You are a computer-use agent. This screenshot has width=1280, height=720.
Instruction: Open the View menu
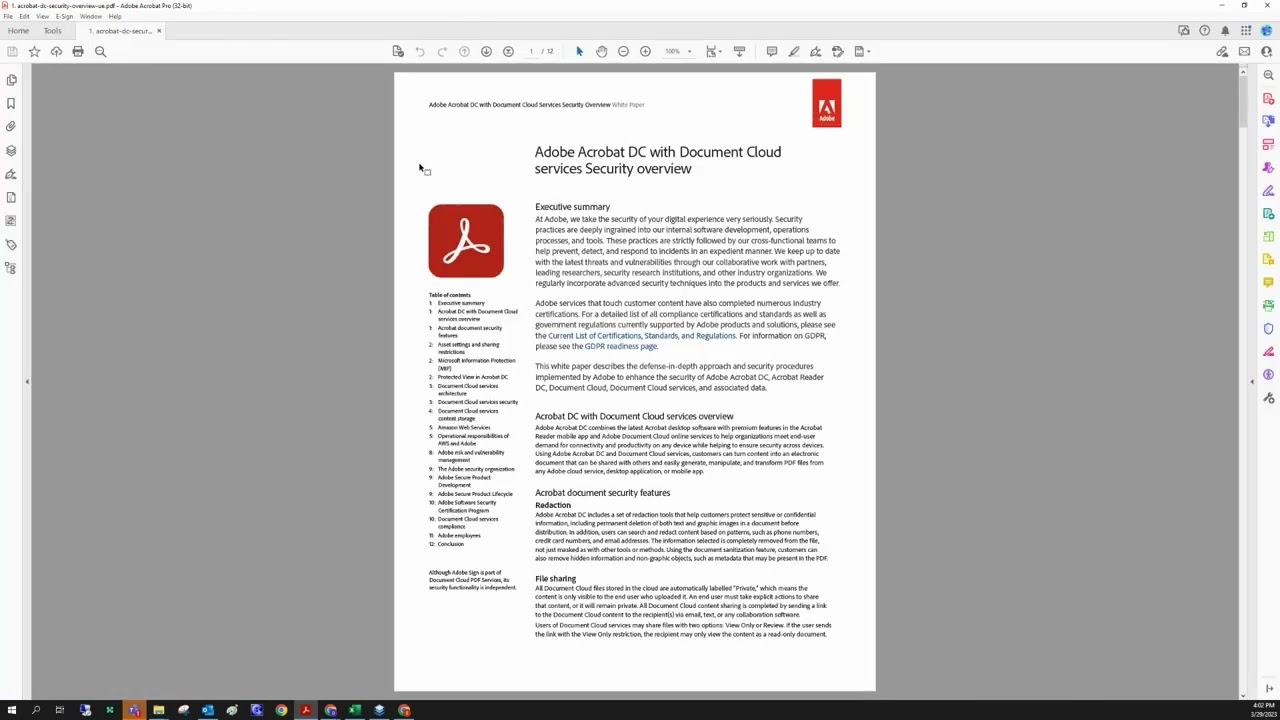click(43, 17)
